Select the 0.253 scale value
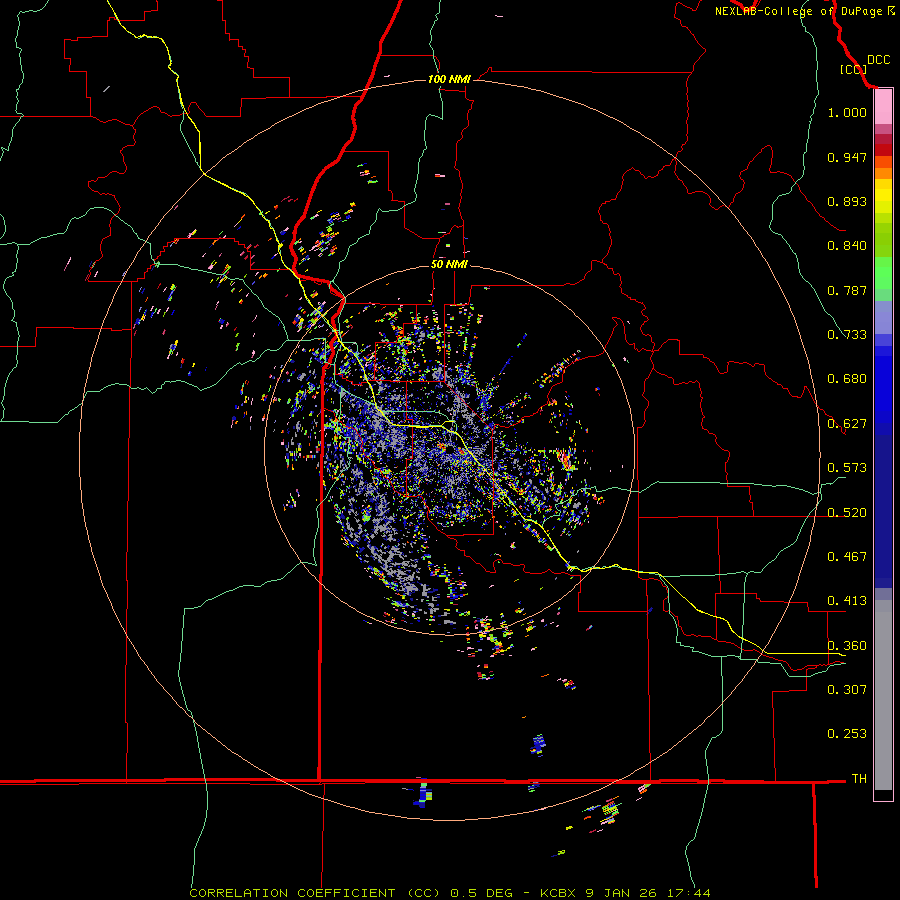Screen dimensions: 900x900 point(847,734)
